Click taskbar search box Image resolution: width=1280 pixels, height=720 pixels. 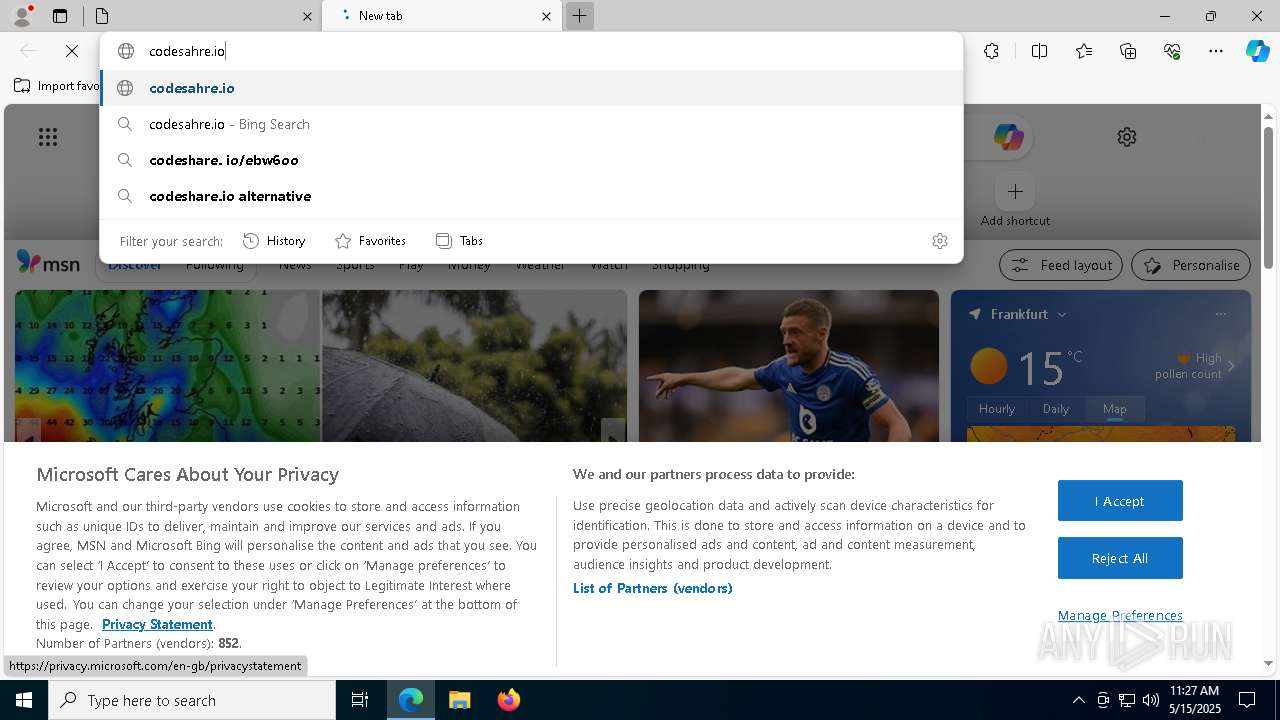pos(192,700)
